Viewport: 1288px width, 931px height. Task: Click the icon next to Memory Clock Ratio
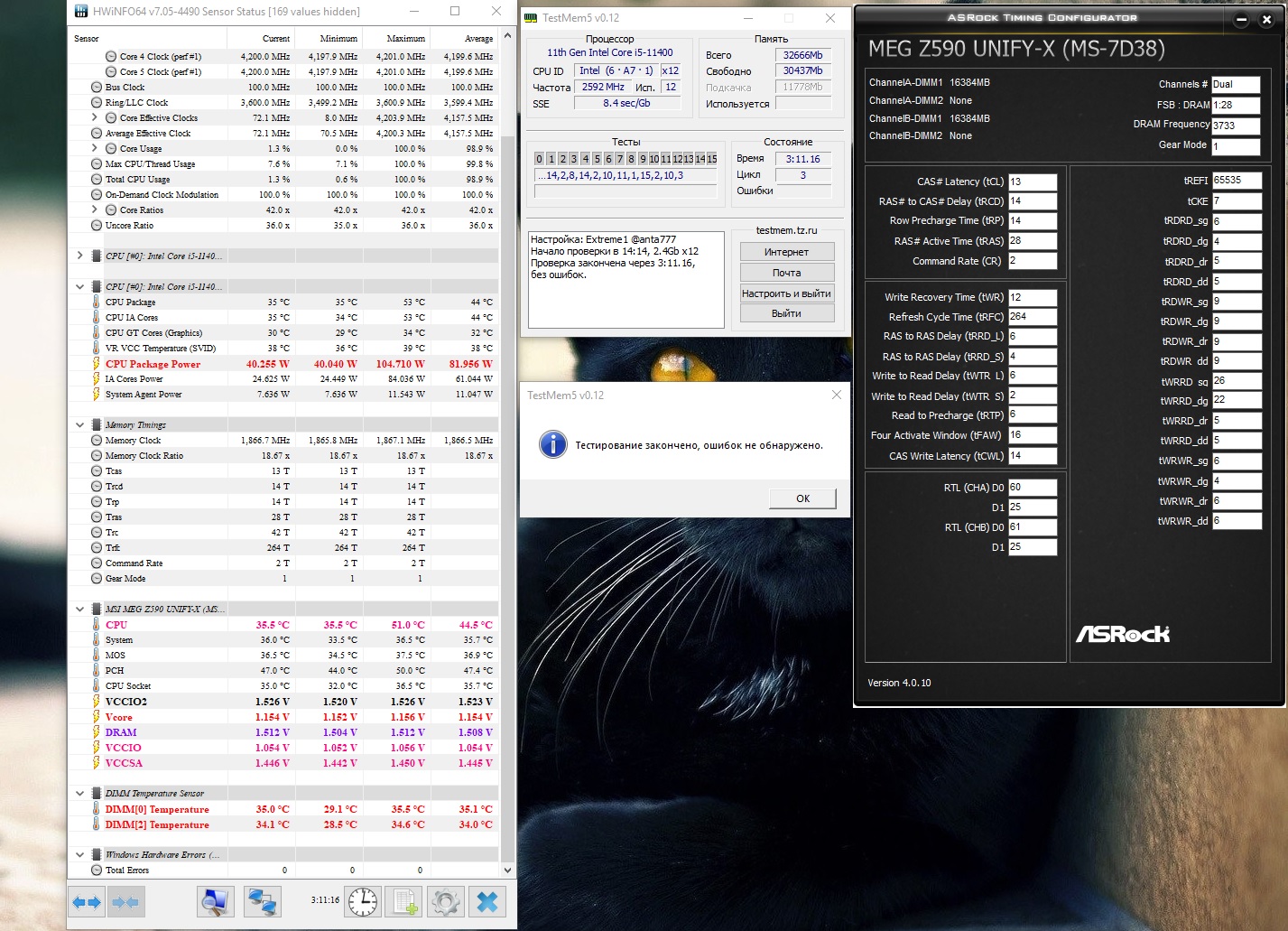click(97, 456)
